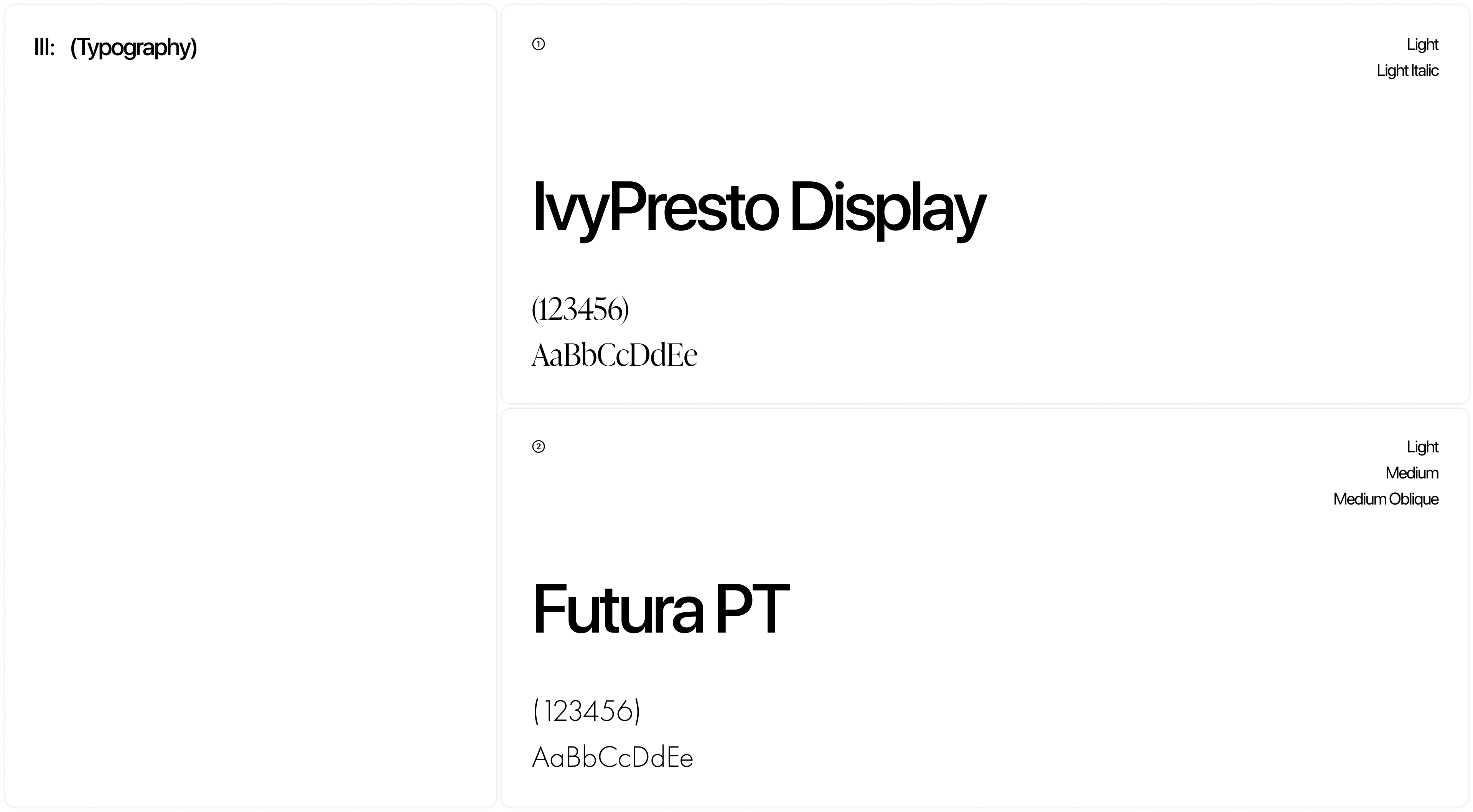Click the circled number 1 icon
1473x812 pixels.
coord(538,44)
